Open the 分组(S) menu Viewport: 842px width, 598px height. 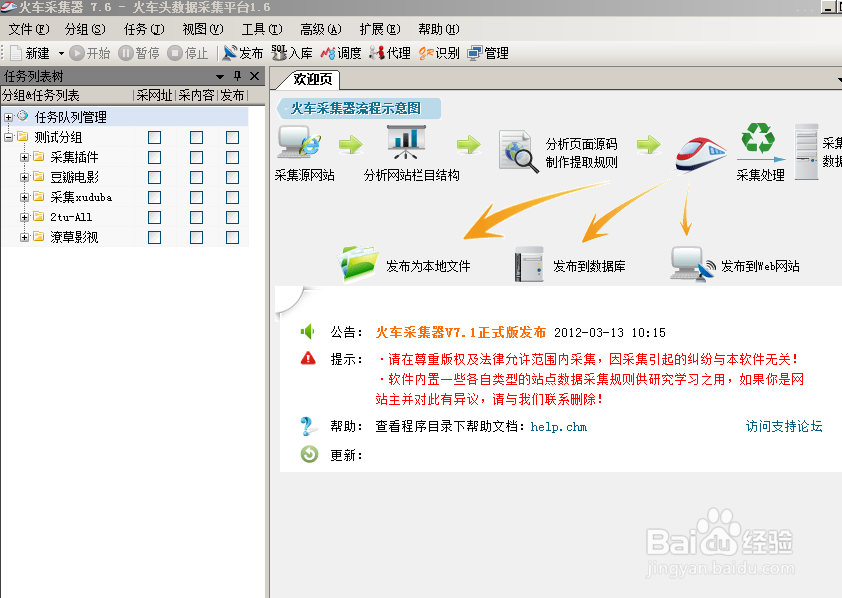click(x=85, y=29)
